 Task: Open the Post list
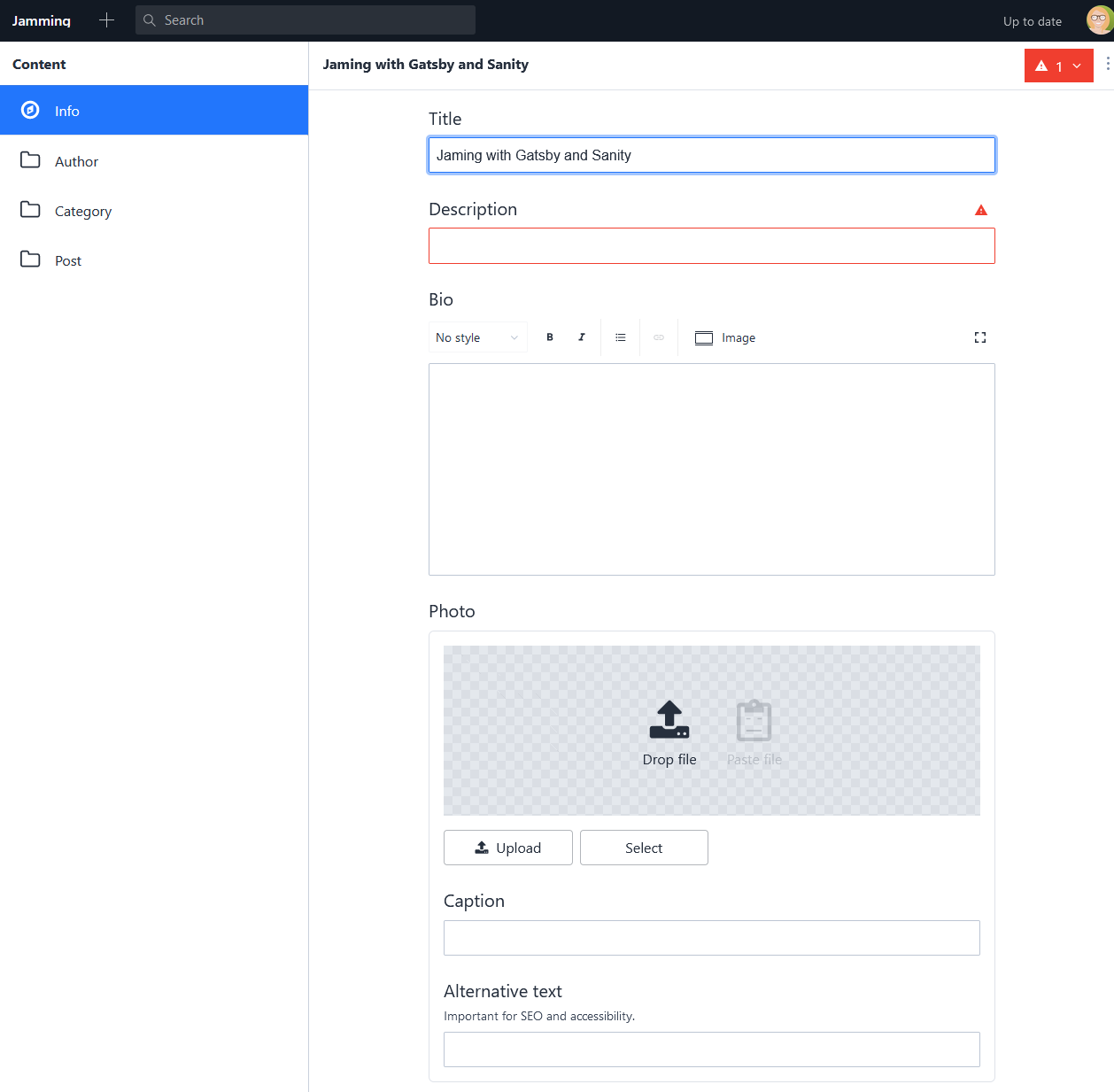coord(154,259)
